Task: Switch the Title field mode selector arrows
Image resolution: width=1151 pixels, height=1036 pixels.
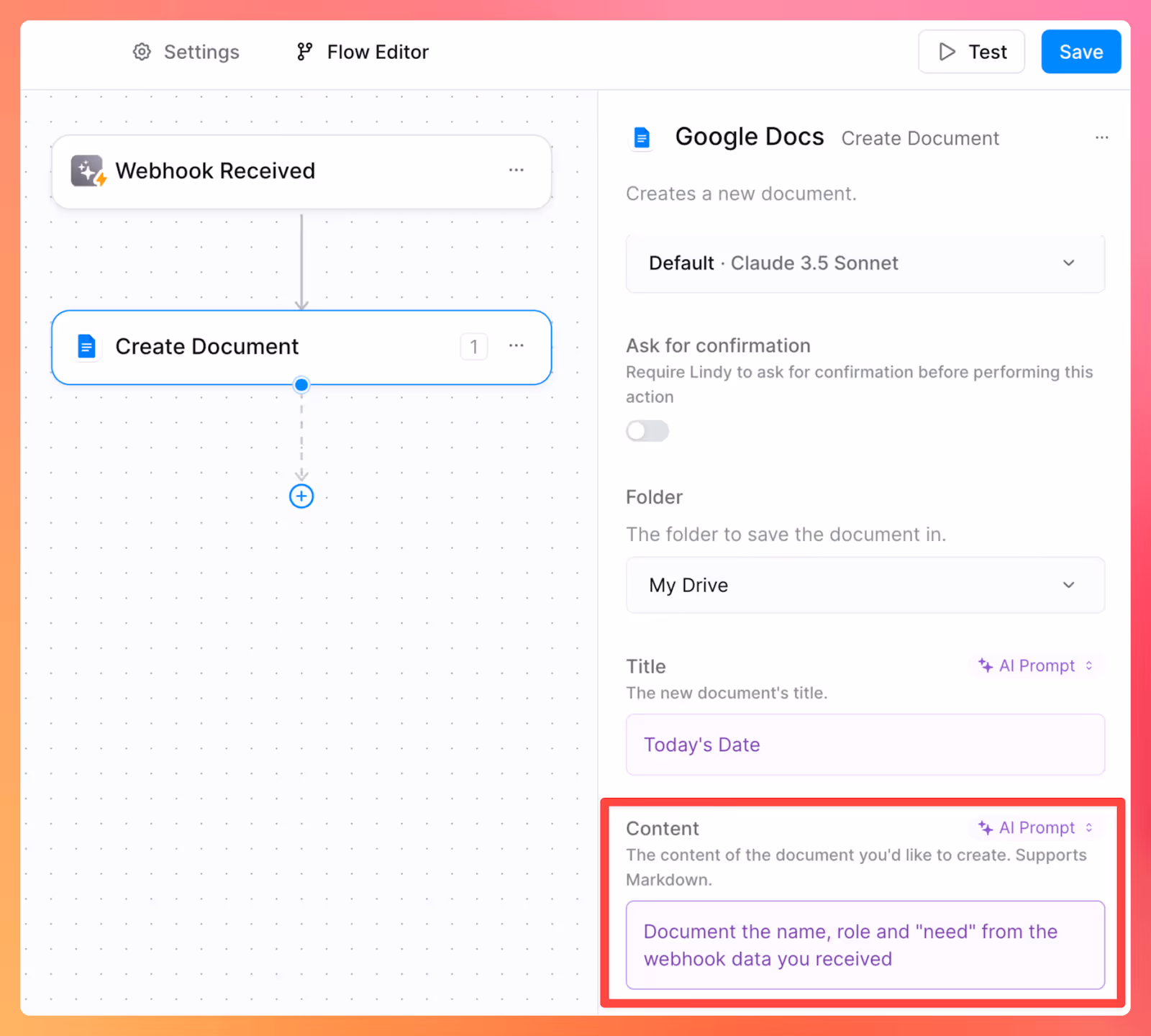Action: click(x=1089, y=665)
